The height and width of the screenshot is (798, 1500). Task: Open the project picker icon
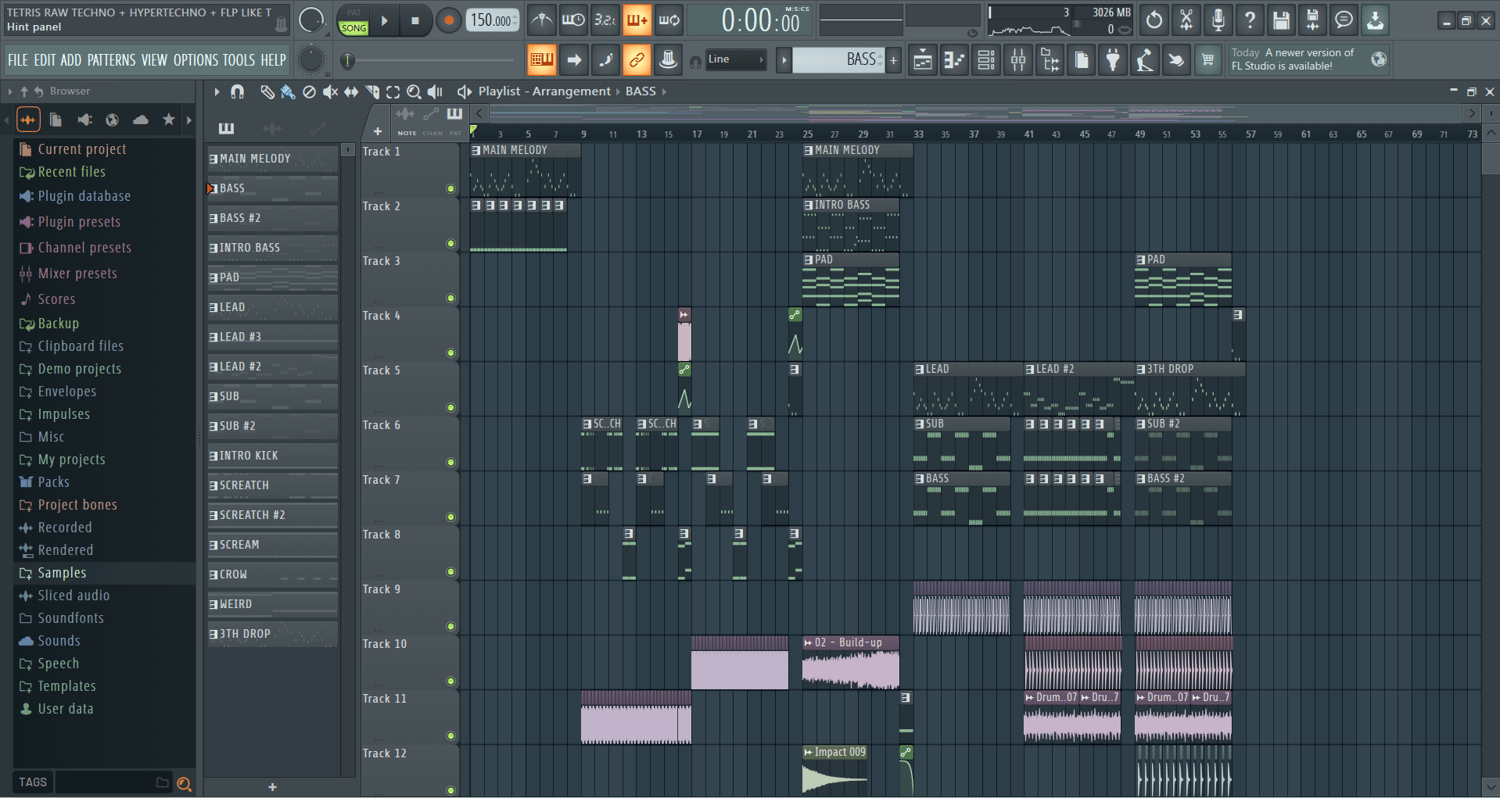[1081, 60]
